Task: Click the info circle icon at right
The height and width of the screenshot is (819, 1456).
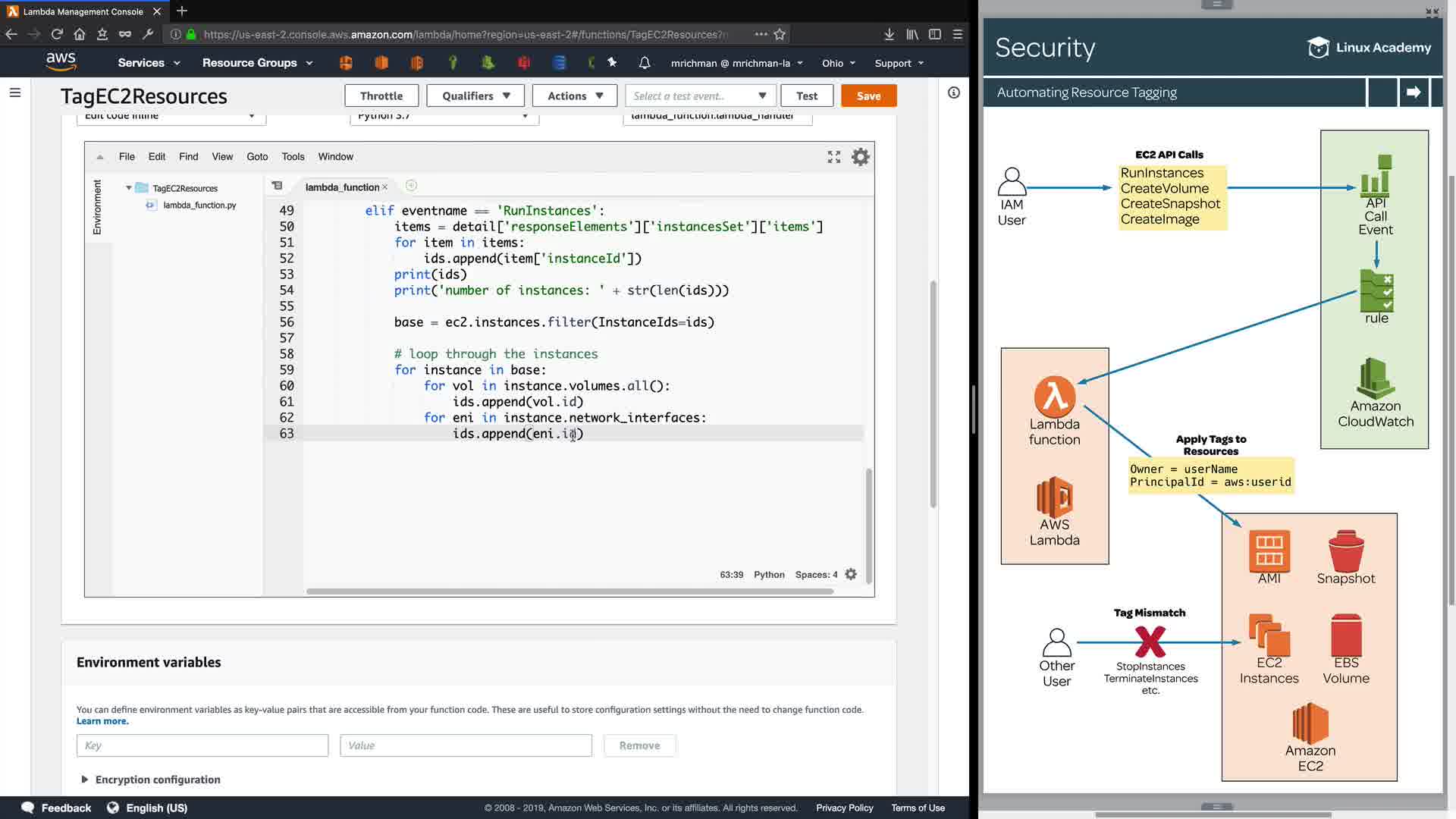Action: (x=954, y=93)
